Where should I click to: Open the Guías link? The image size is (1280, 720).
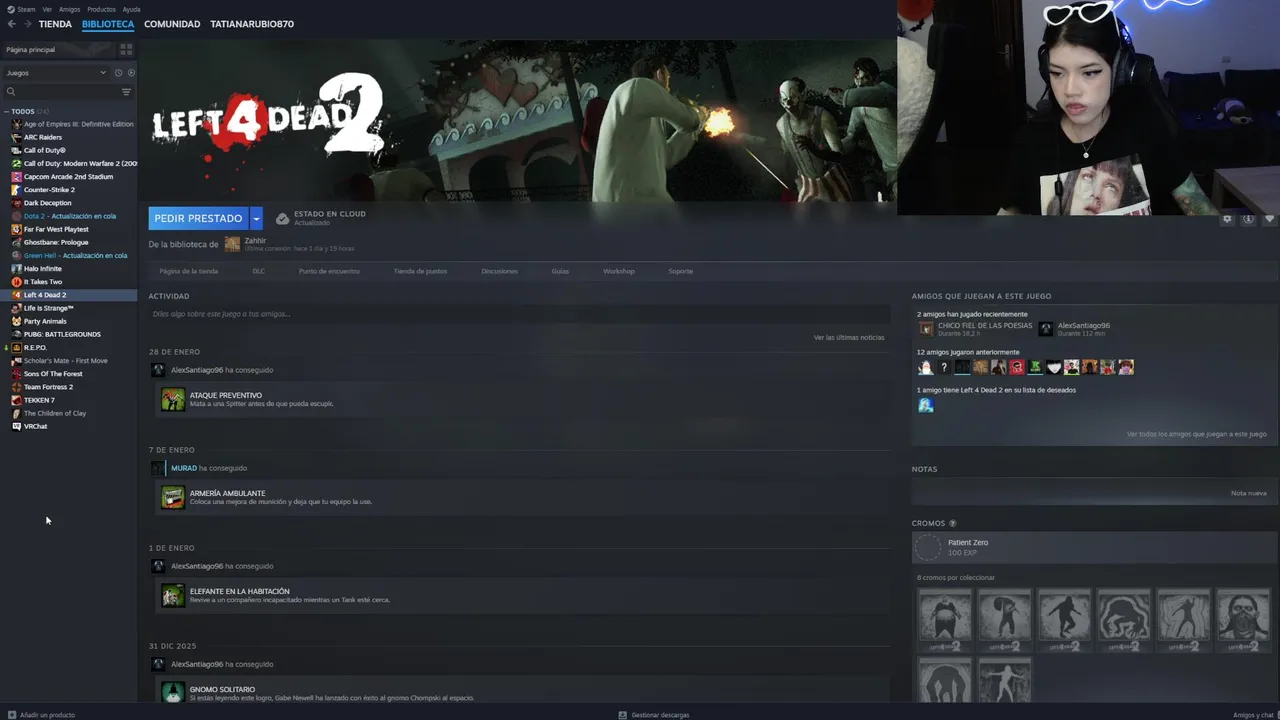pyautogui.click(x=560, y=271)
